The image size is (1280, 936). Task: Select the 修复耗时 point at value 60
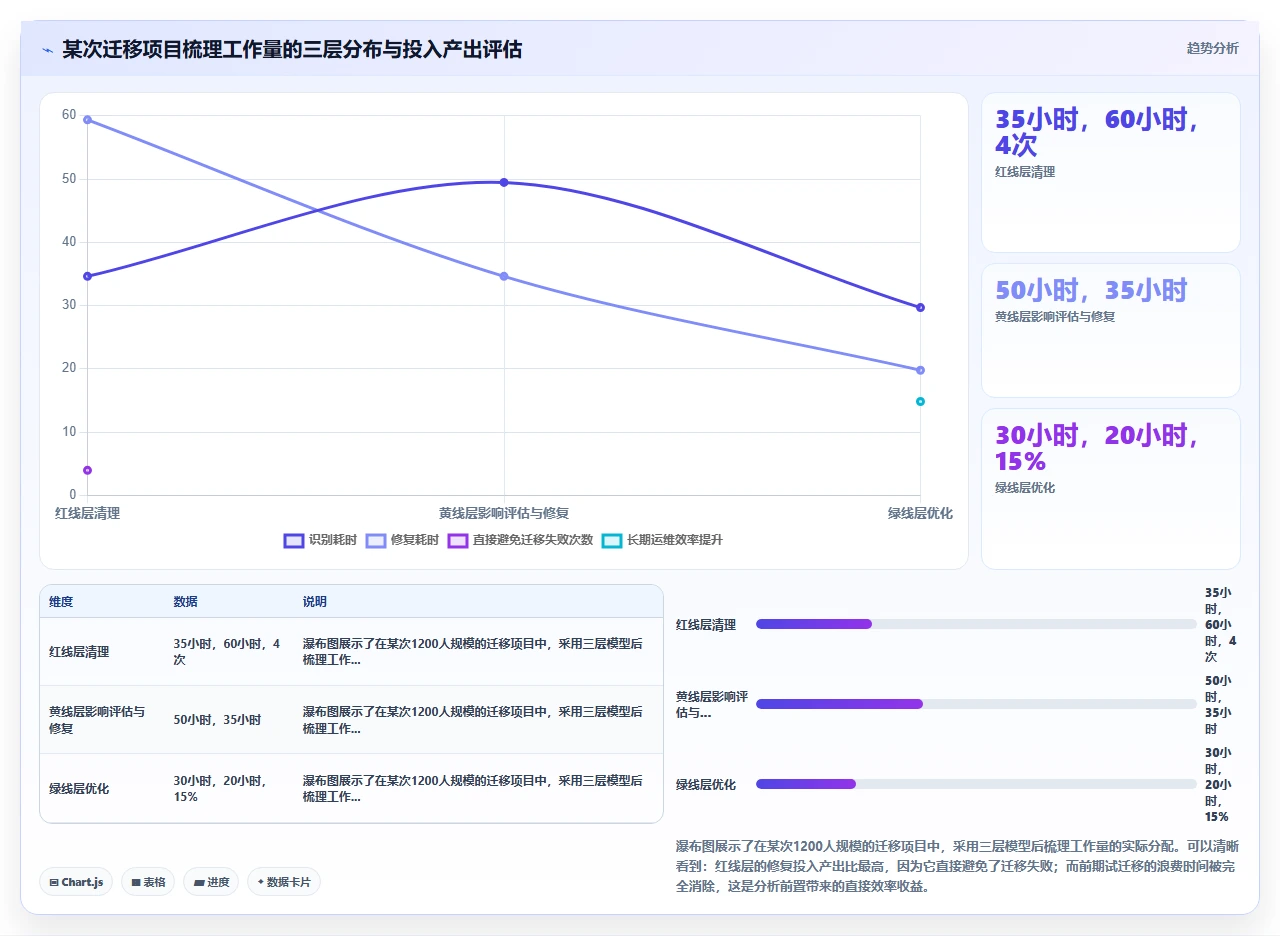(x=88, y=120)
